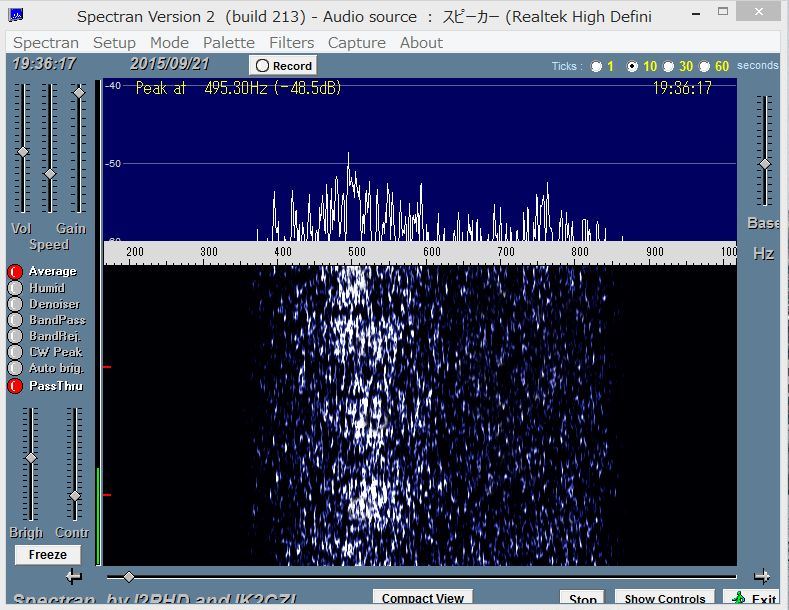The image size is (789, 610).
Task: Maximize the Spectran window
Action: click(723, 12)
